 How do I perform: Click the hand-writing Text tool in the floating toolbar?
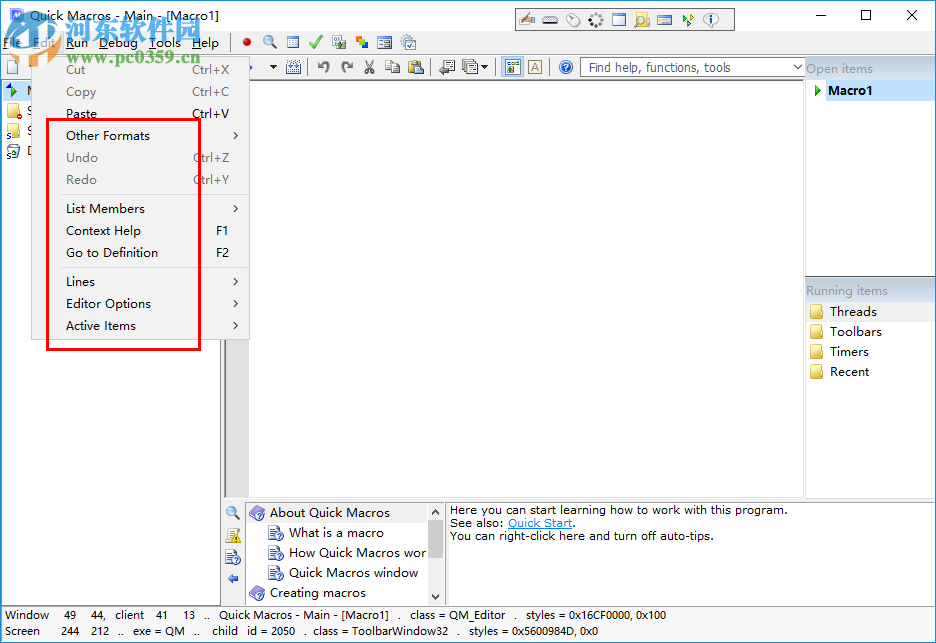pos(526,20)
